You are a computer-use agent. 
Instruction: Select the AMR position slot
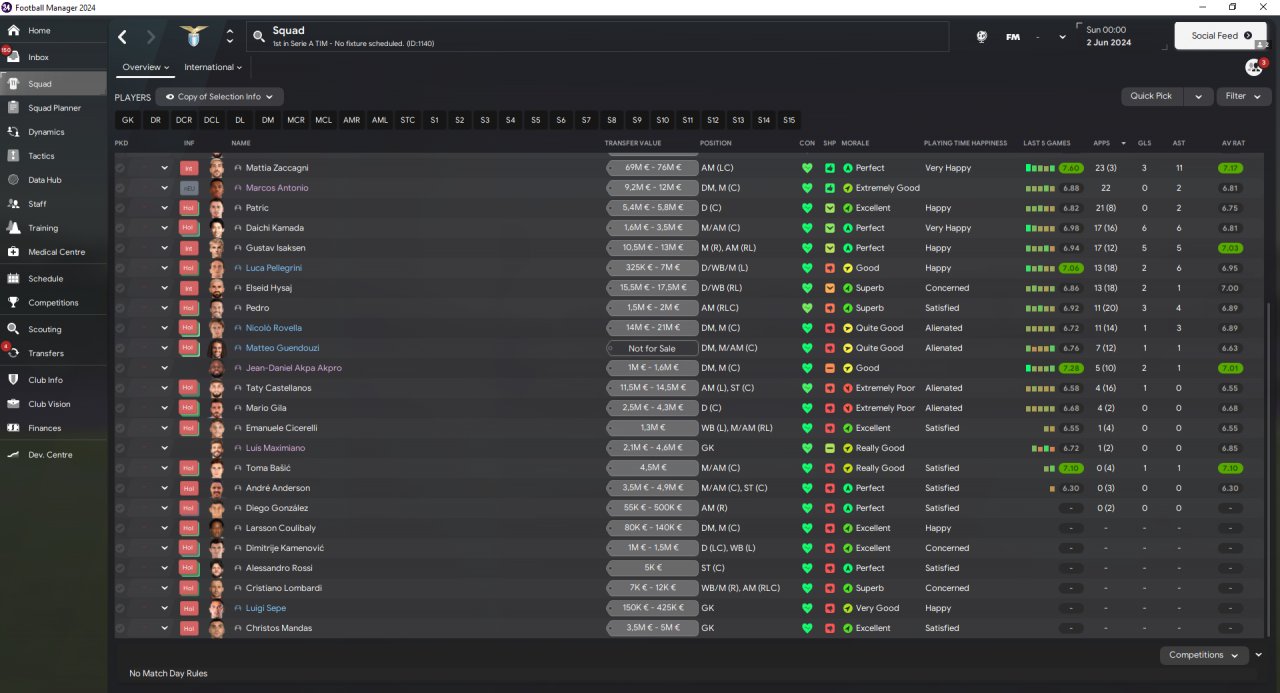(352, 120)
